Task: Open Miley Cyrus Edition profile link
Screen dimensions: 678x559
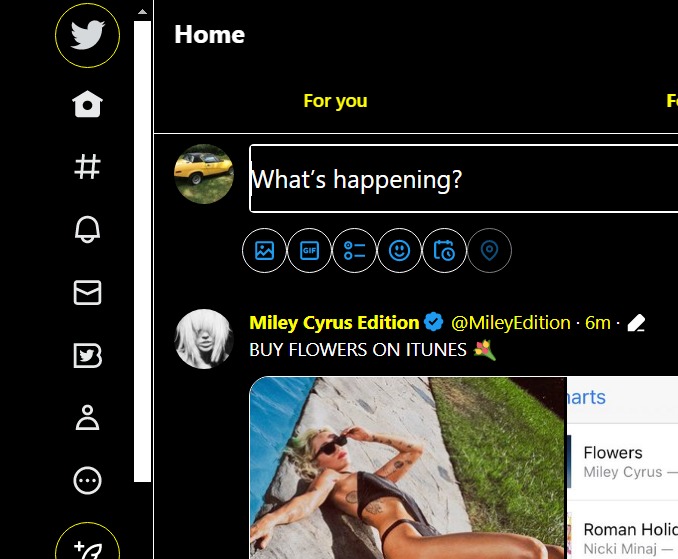Action: click(334, 323)
